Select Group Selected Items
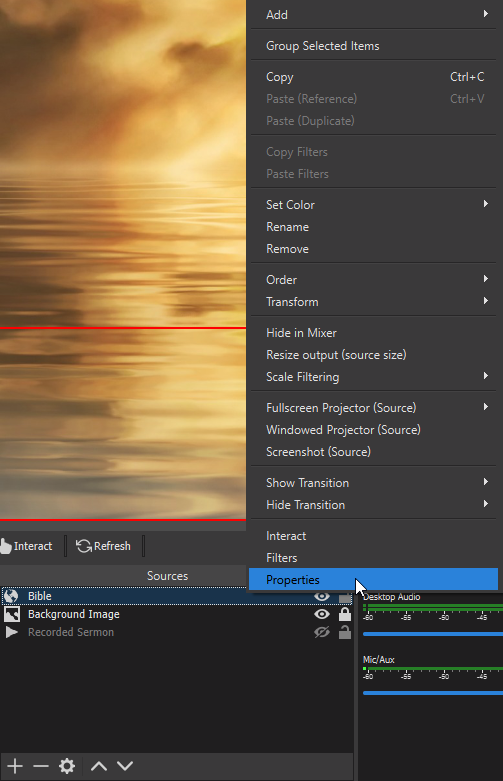The width and height of the screenshot is (503, 781). [374, 46]
